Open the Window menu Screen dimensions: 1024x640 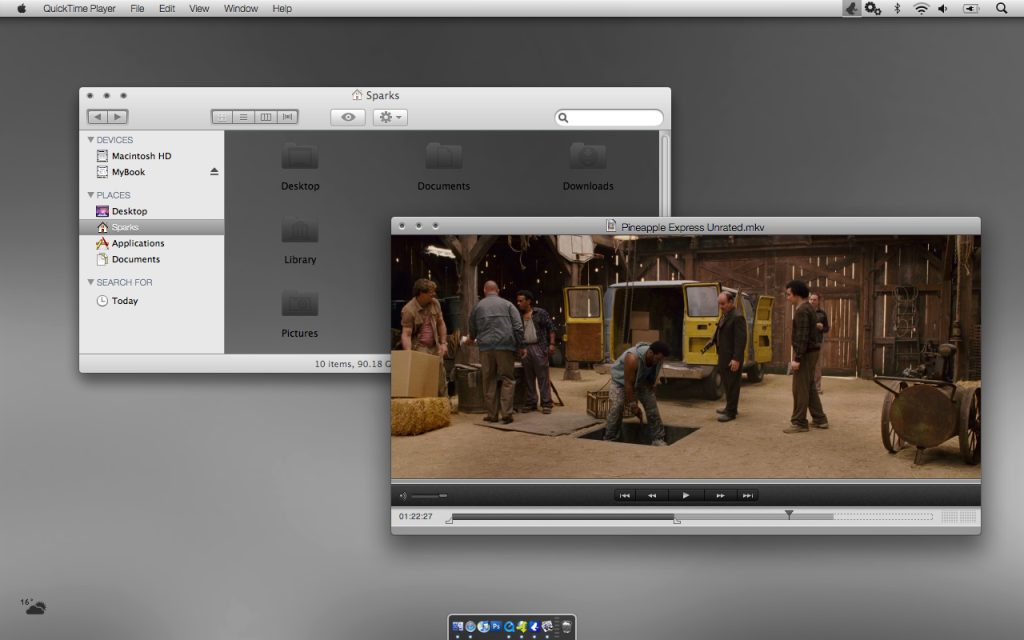(240, 8)
